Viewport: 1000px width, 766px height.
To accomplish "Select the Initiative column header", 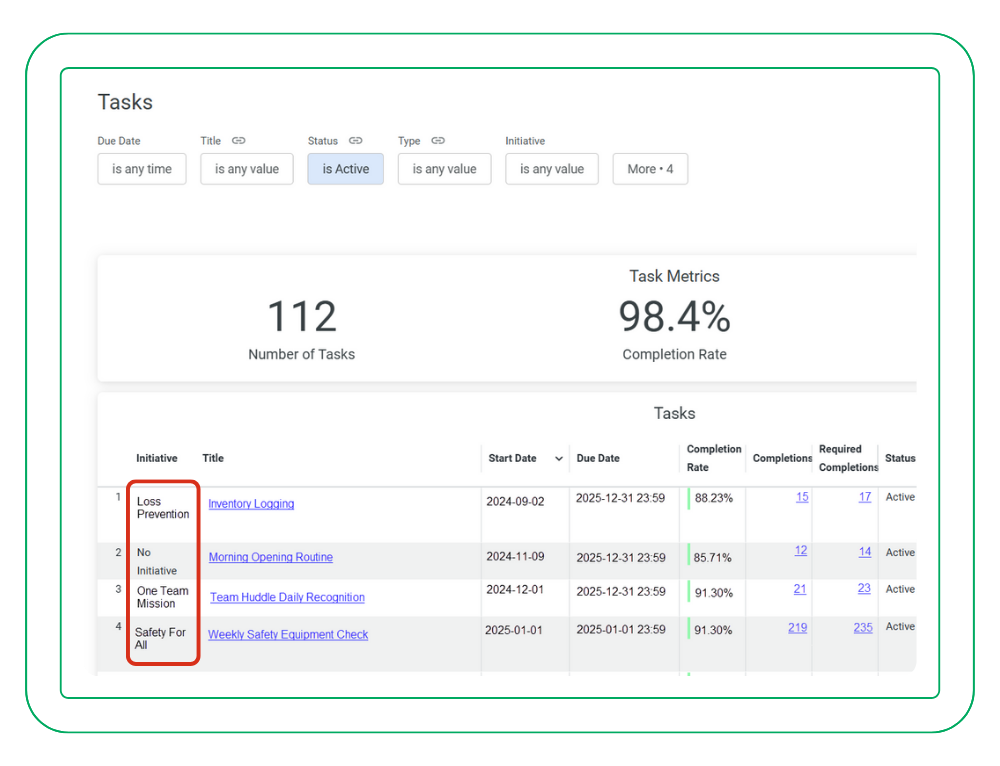I will click(157, 458).
